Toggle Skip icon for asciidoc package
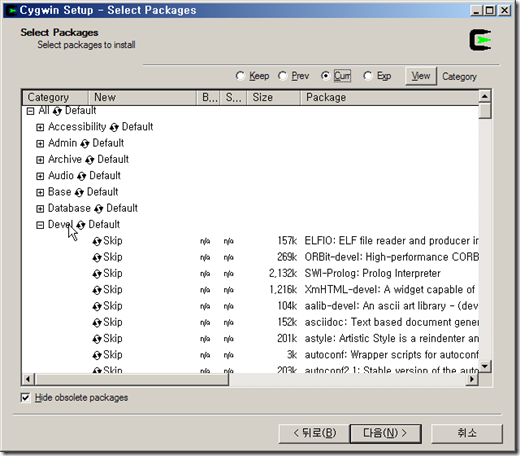Viewport: 520px width, 456px height. pyautogui.click(x=97, y=323)
